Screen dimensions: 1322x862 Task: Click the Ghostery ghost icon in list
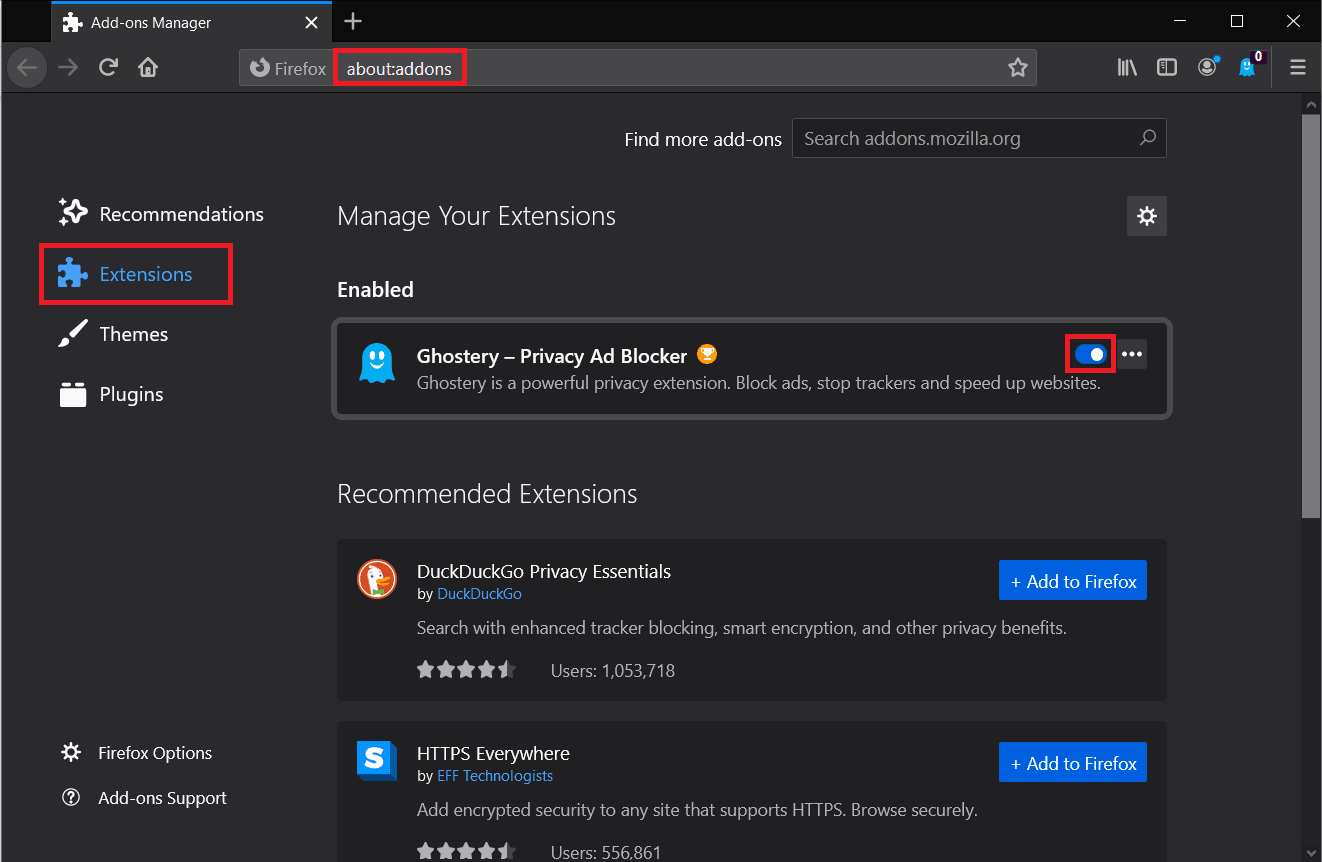[377, 363]
